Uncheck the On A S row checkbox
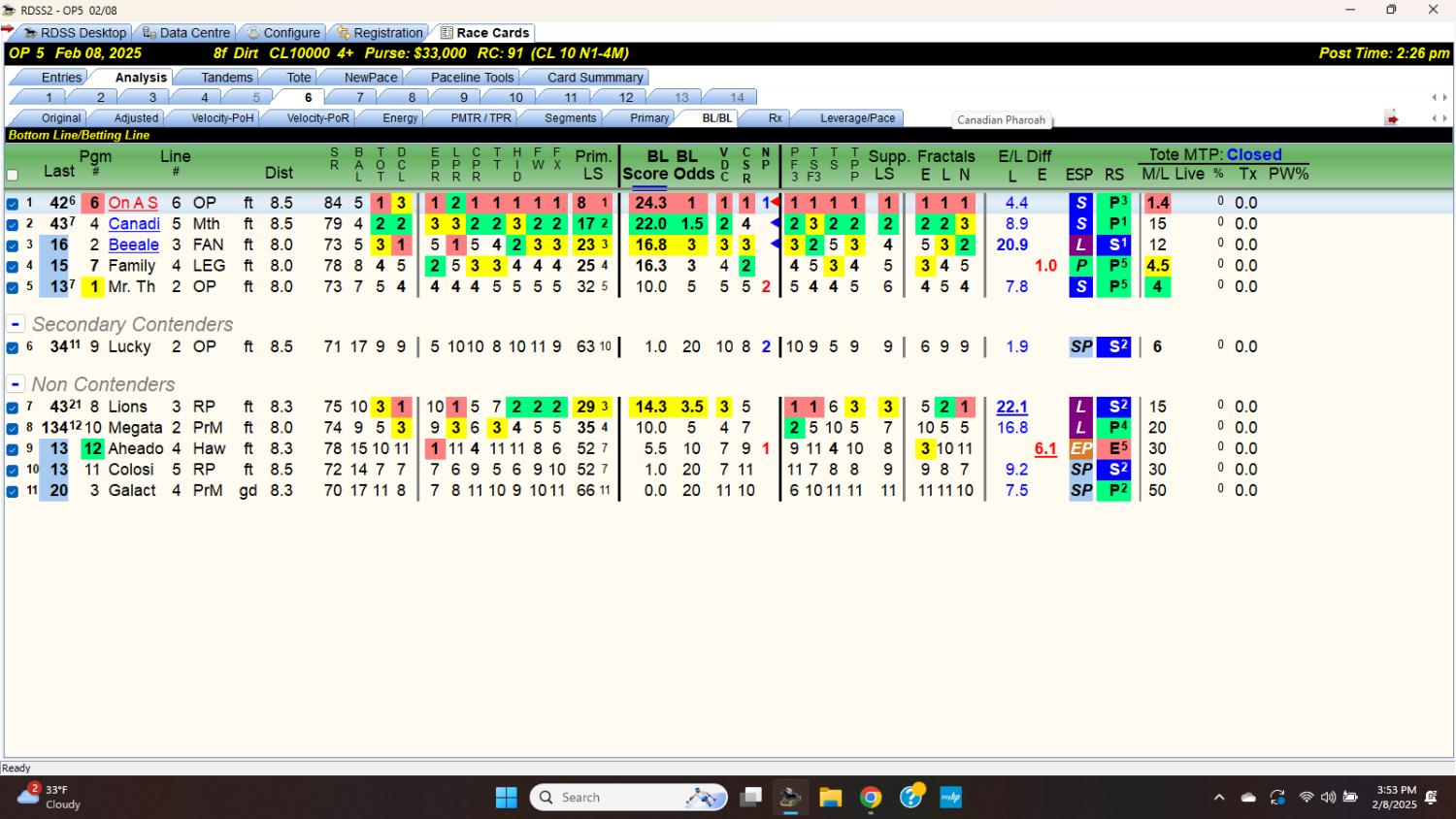Image resolution: width=1456 pixels, height=819 pixels. point(13,204)
